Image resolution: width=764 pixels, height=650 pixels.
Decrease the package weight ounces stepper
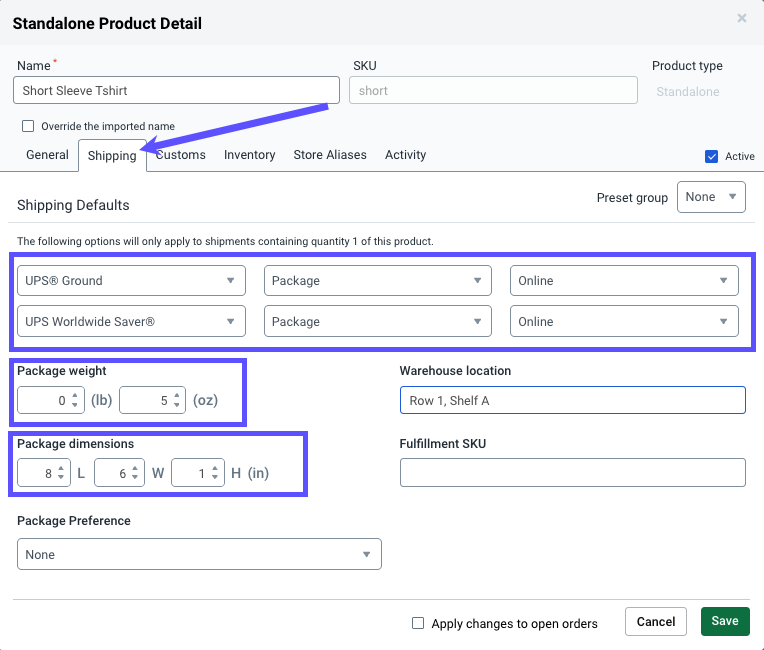(177, 406)
